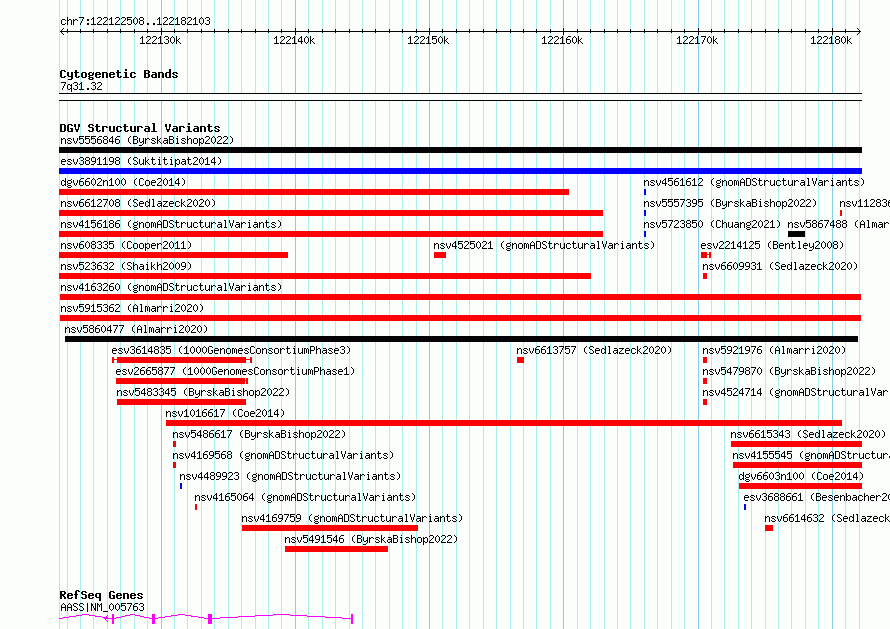Screen dimensions: 890x629
Task: Click the nsv5486617 (ByrskaBishop2022) label
Action: [x=259, y=434]
